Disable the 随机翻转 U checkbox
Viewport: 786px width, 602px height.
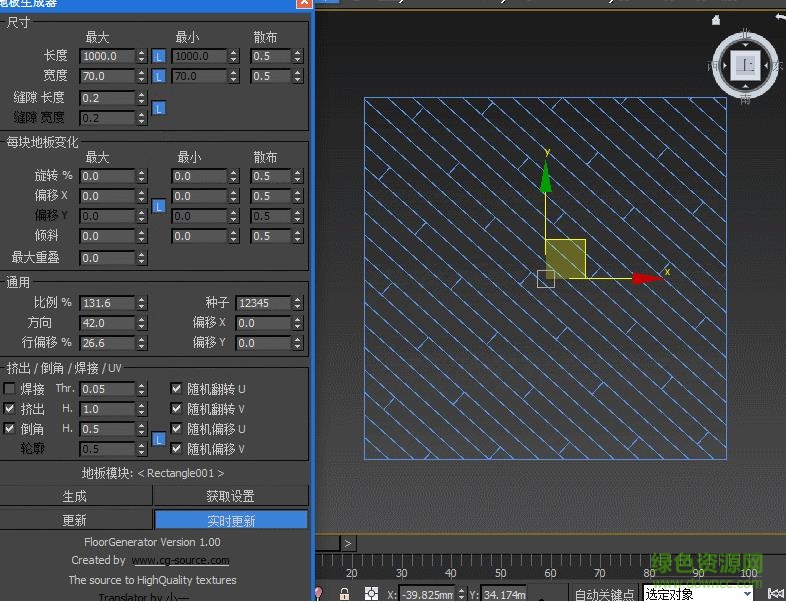177,389
